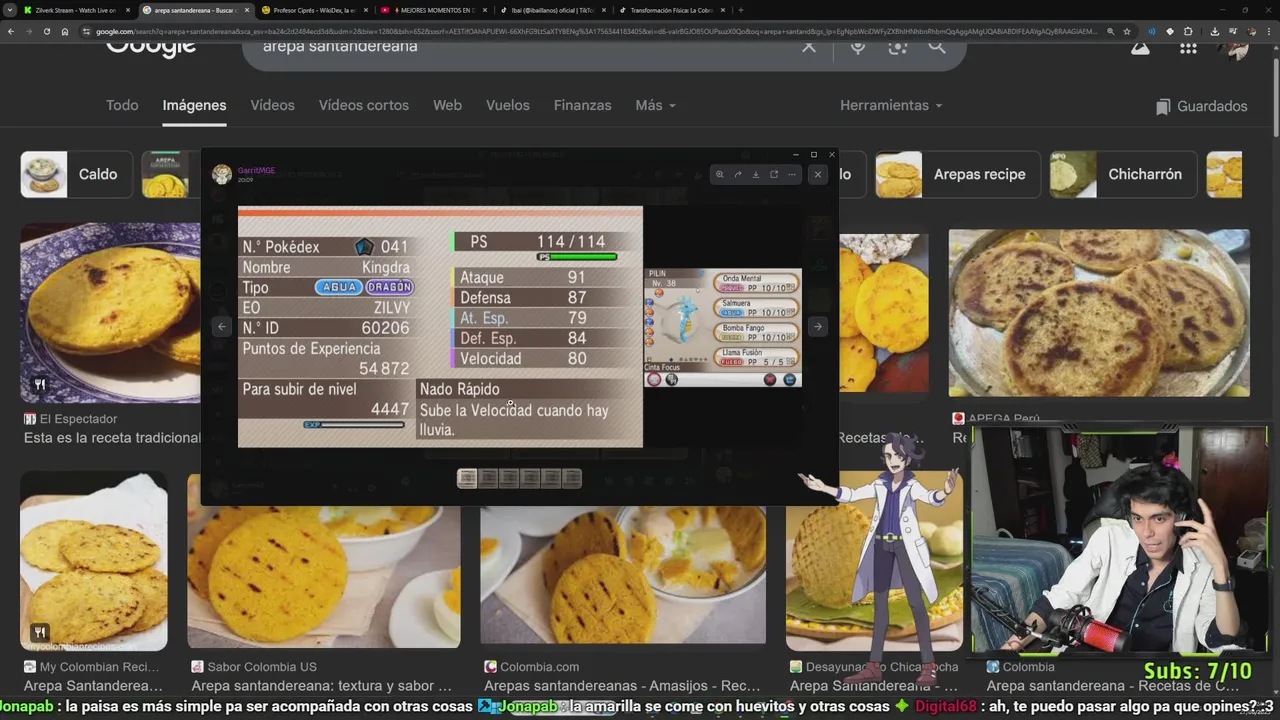
Task: Filter images by the Arepas recipe chip
Action: (958, 174)
